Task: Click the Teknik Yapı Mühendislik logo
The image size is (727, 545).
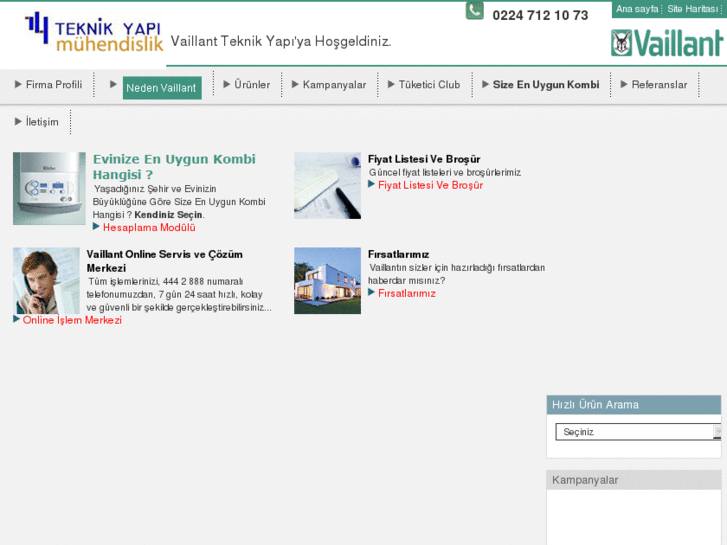Action: [x=94, y=32]
